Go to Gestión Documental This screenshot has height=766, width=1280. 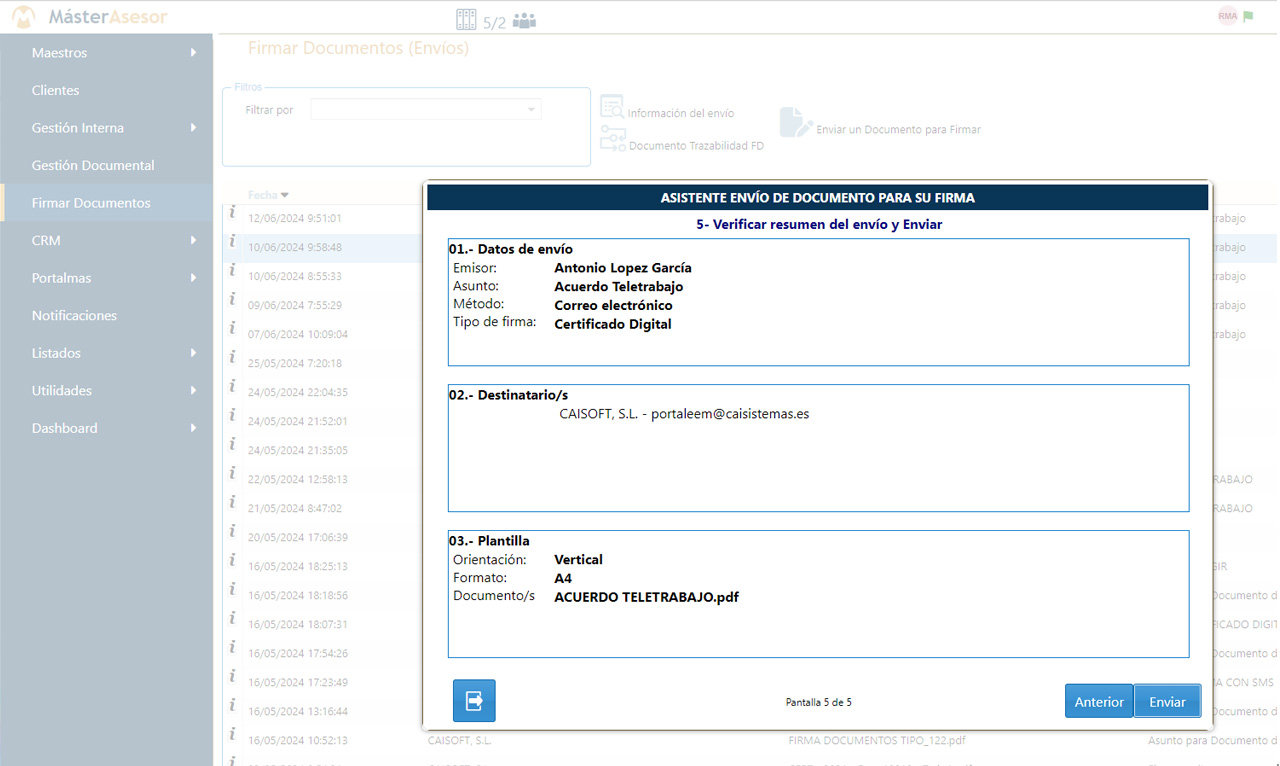pyautogui.click(x=93, y=165)
